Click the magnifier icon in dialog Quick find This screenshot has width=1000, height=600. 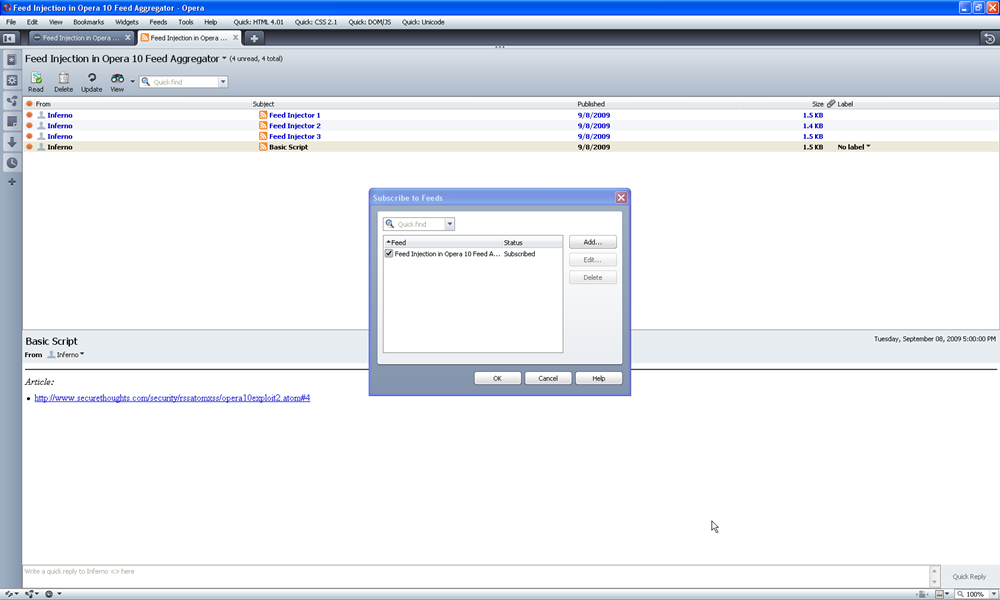click(x=390, y=224)
